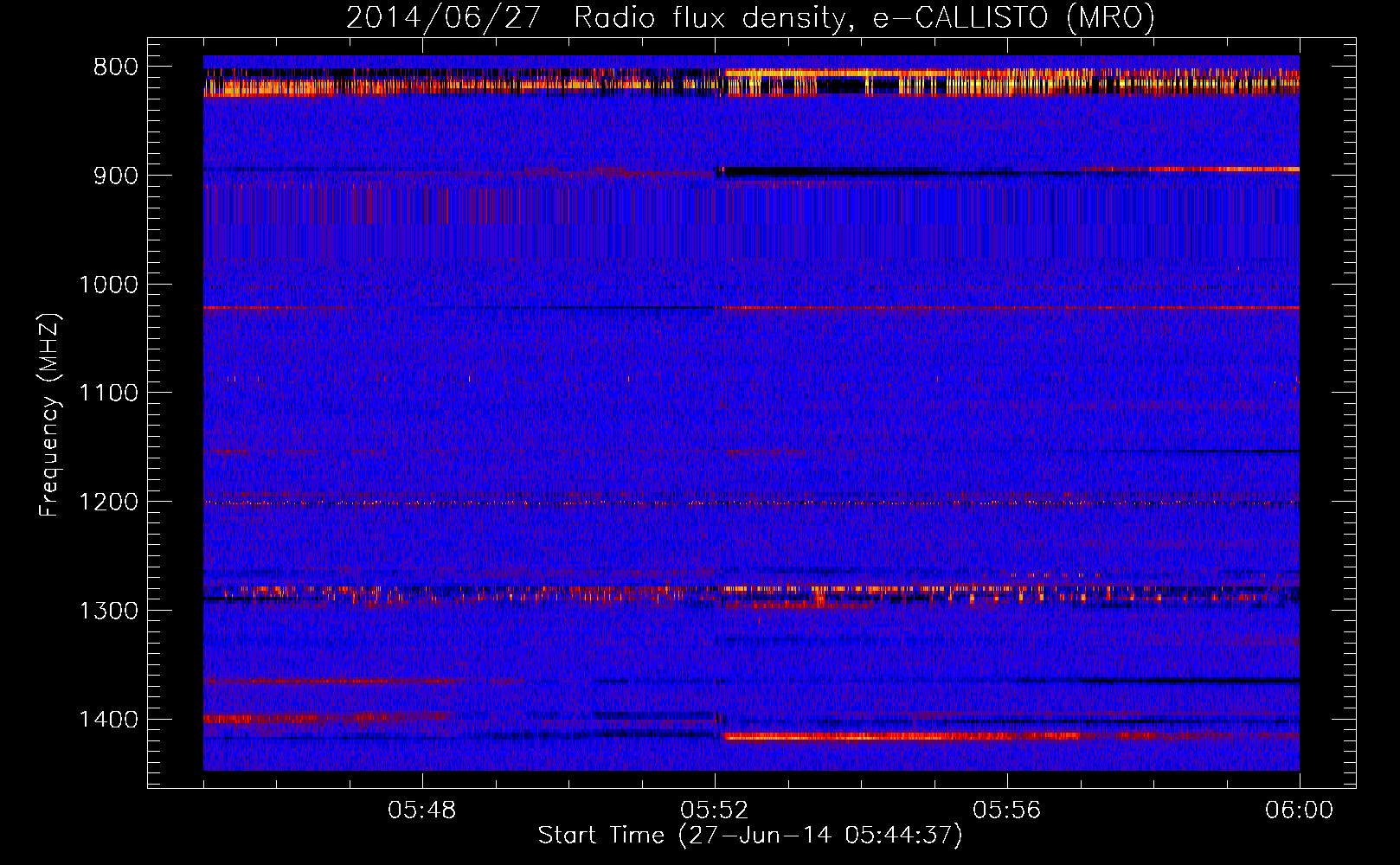Image resolution: width=1400 pixels, height=865 pixels.
Task: Click the 1000 frequency tick label
Action: [x=108, y=285]
